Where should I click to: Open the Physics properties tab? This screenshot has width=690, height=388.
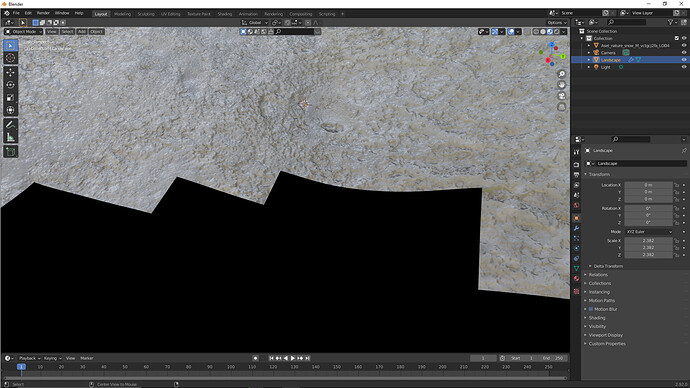pos(576,249)
